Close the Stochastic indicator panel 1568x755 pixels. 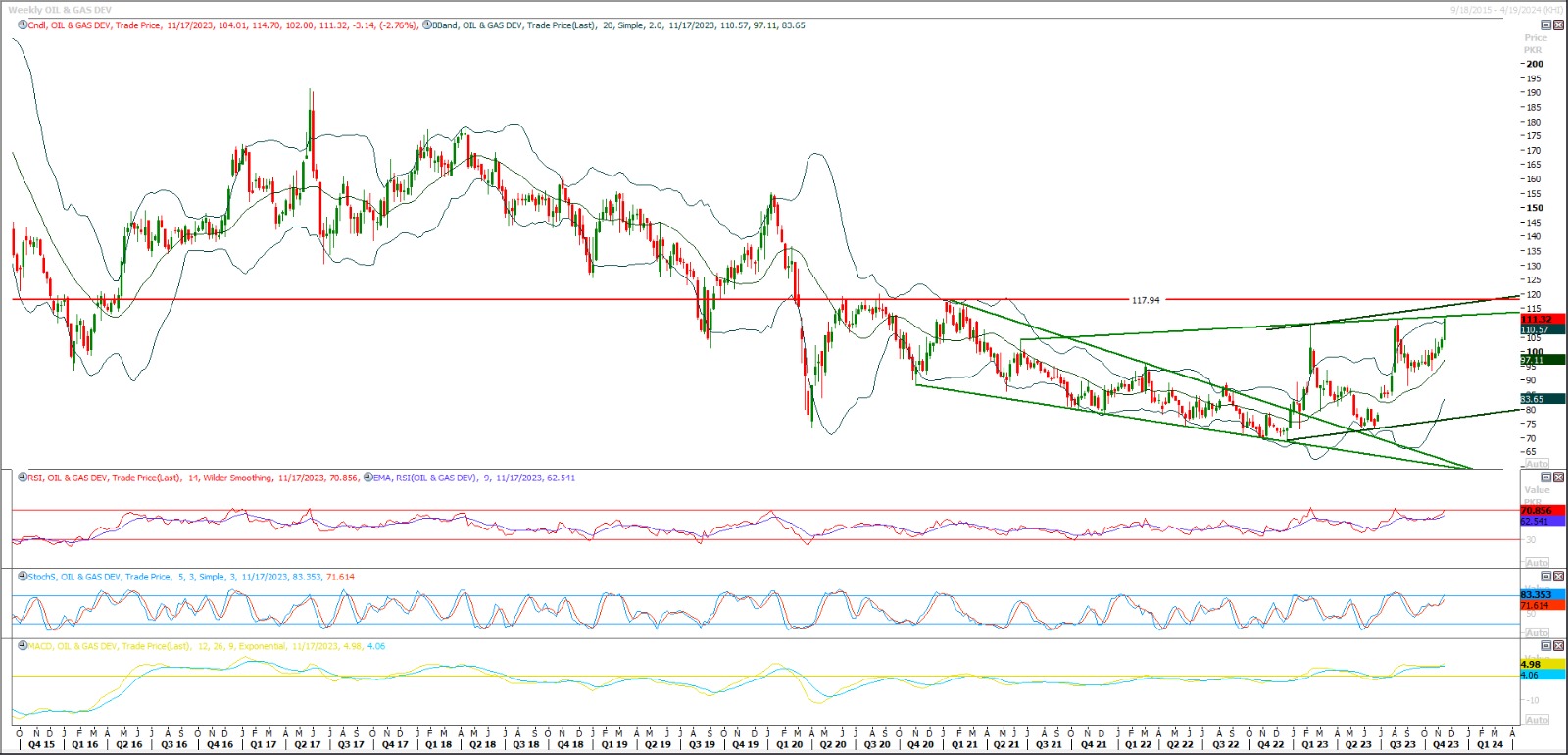coord(1558,577)
